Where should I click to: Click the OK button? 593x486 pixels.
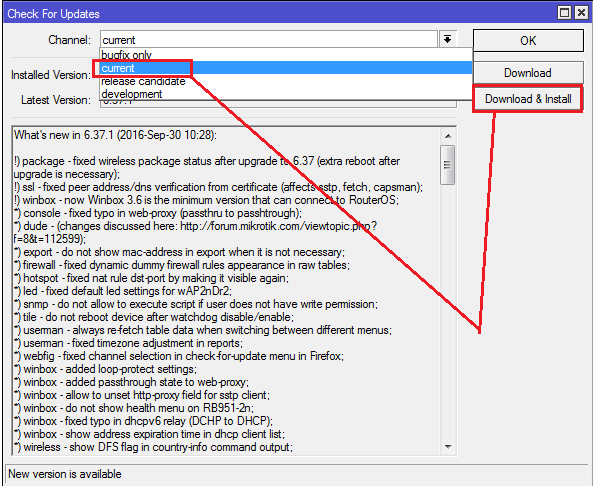(x=528, y=40)
